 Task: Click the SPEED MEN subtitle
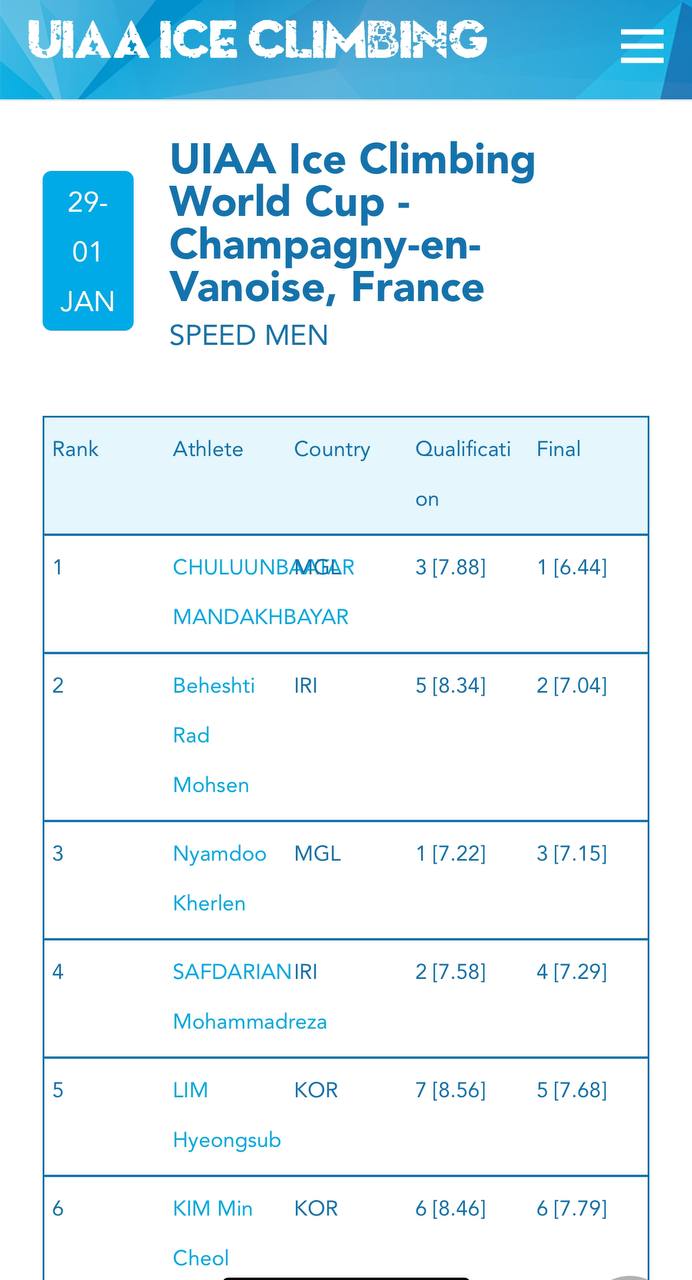pos(249,335)
